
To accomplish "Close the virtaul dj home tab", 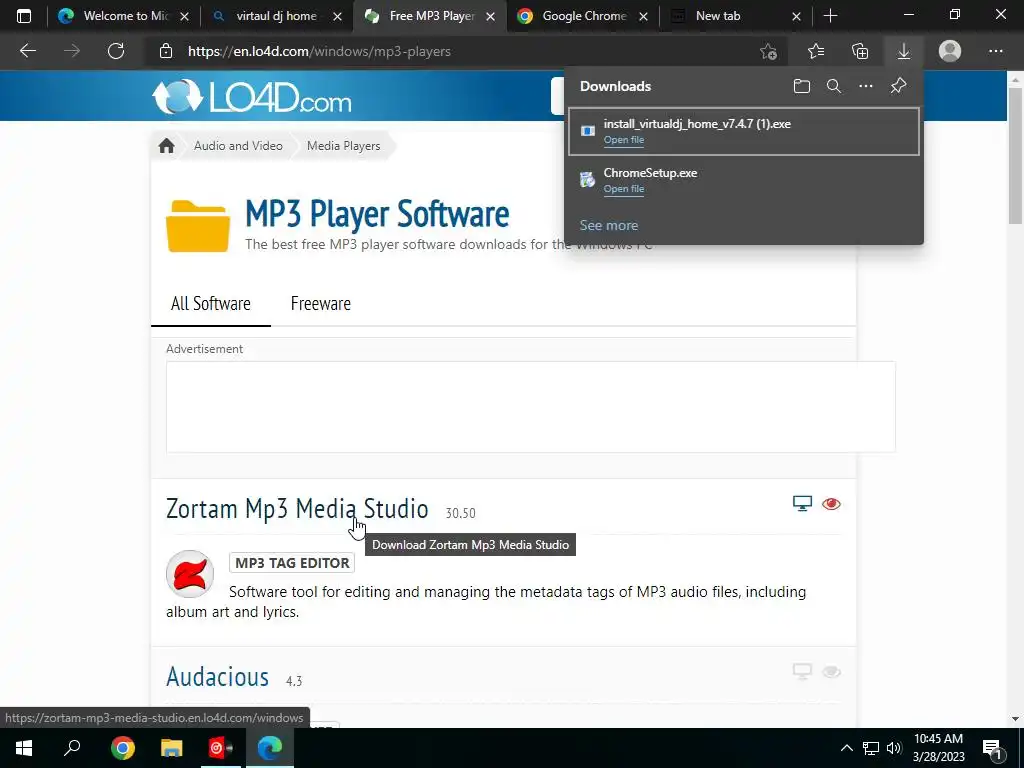I will tap(337, 16).
